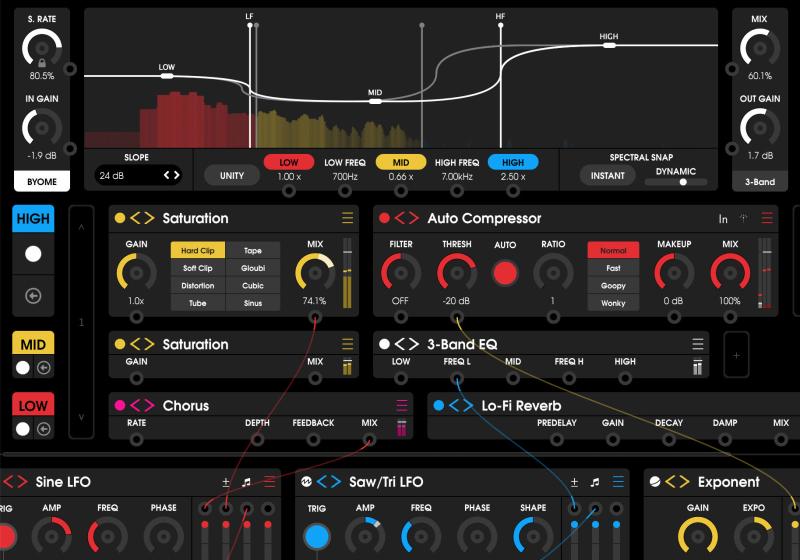Click the top-right MIX knob showing 60.1%
The width and height of the screenshot is (800, 560).
click(760, 48)
